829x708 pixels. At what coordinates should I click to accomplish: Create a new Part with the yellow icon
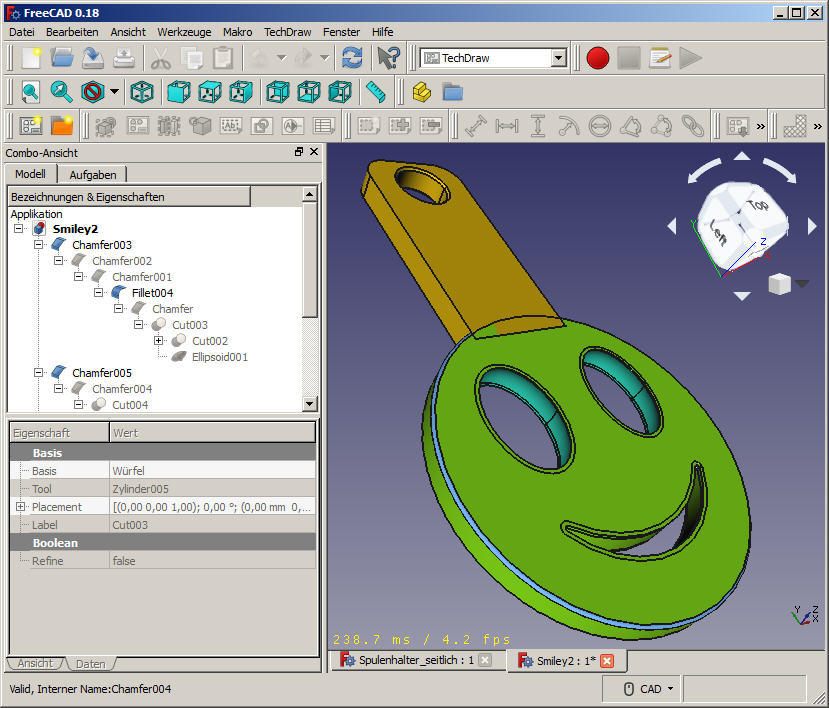(421, 93)
